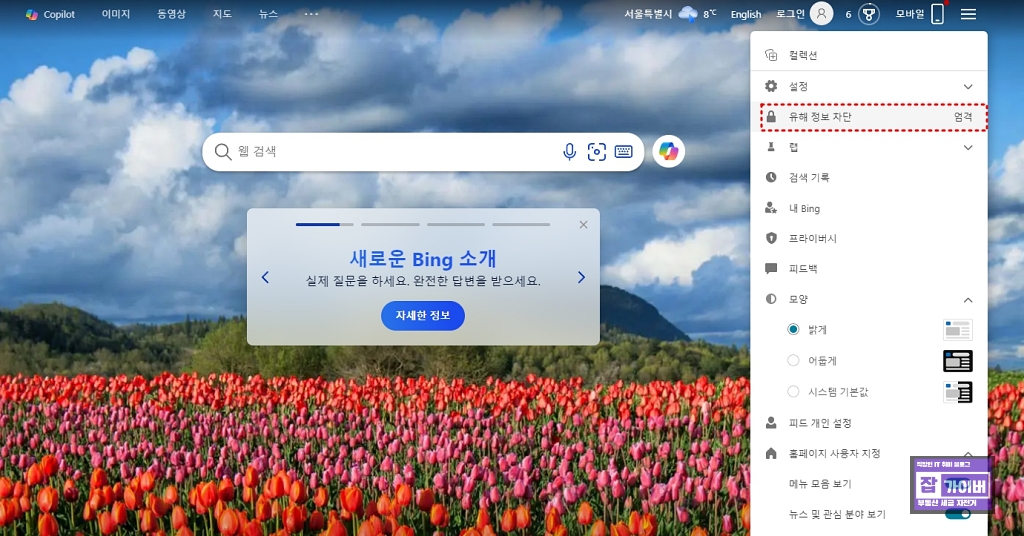This screenshot has height=536, width=1024.
Task: Click the microphone voice search icon
Action: coord(569,151)
